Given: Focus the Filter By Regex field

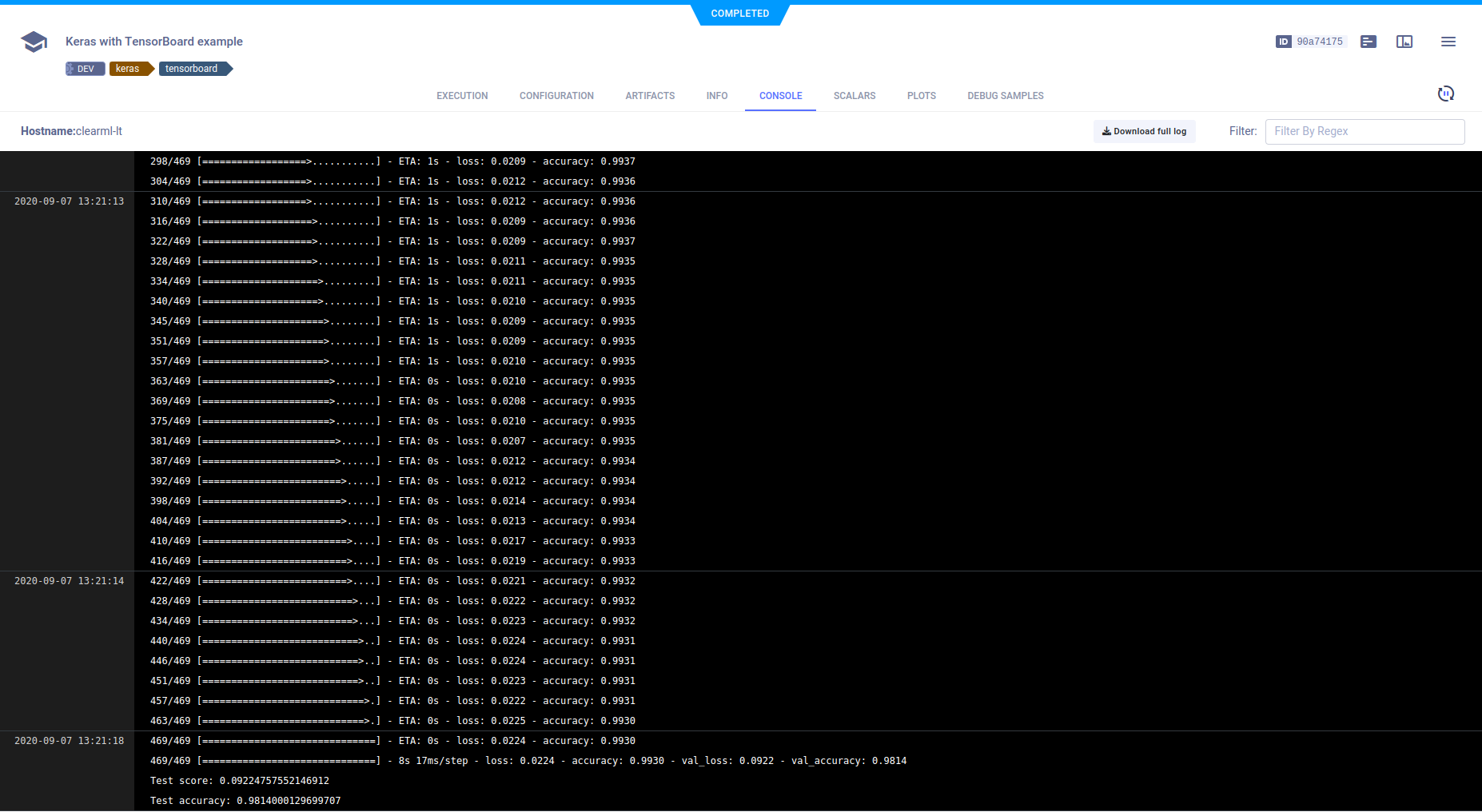Looking at the screenshot, I should (x=1364, y=132).
